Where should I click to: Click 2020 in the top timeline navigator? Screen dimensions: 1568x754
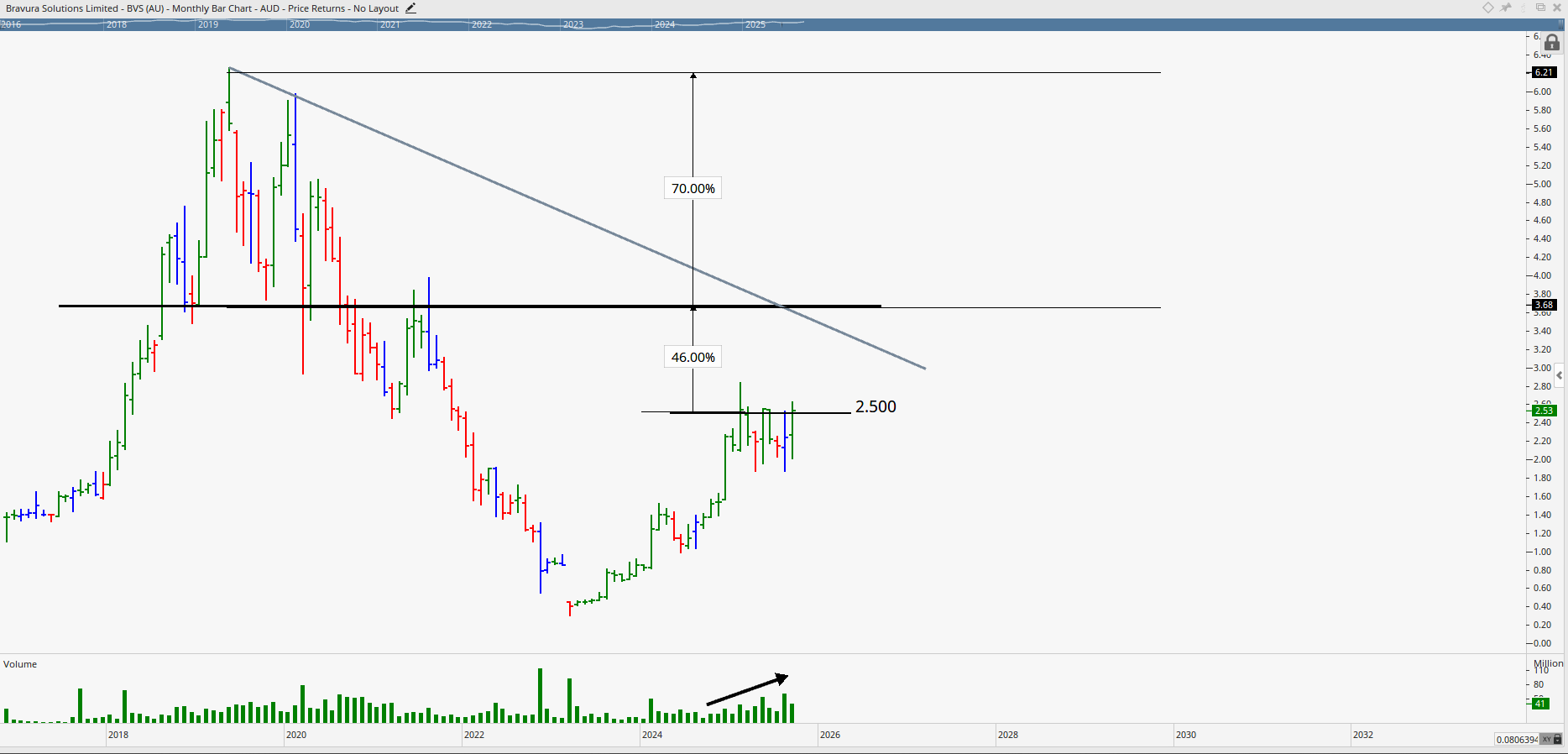[x=300, y=24]
